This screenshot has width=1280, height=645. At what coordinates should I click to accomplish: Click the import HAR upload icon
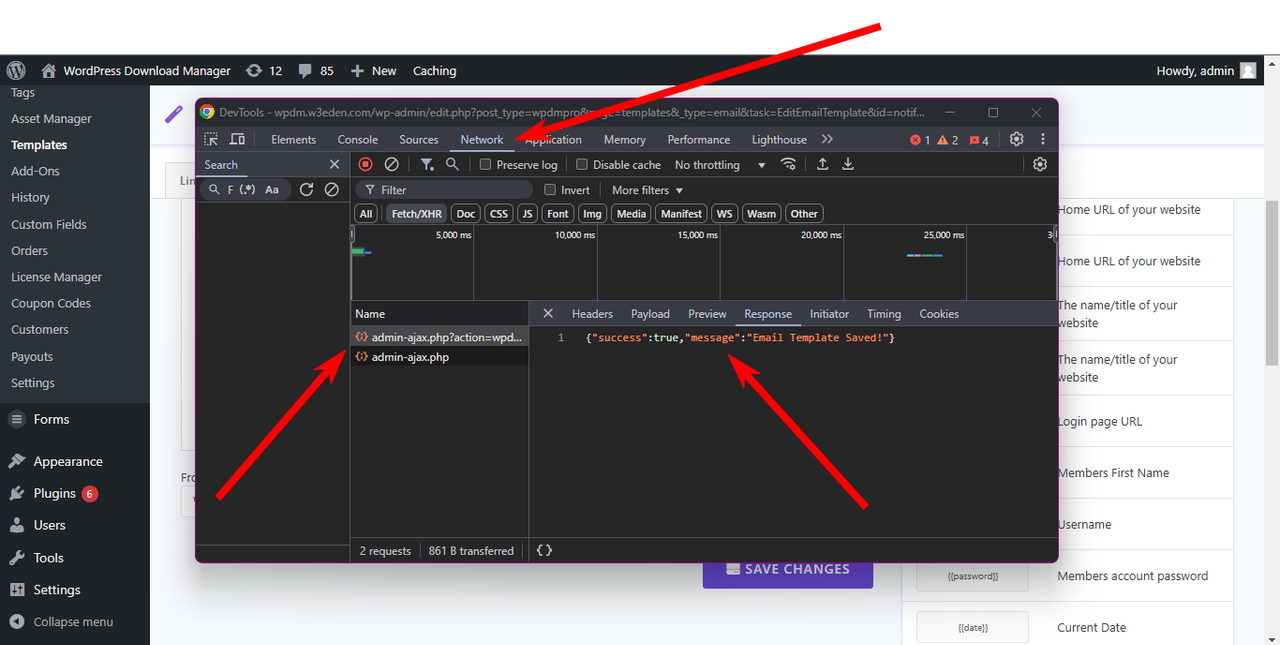click(x=823, y=164)
